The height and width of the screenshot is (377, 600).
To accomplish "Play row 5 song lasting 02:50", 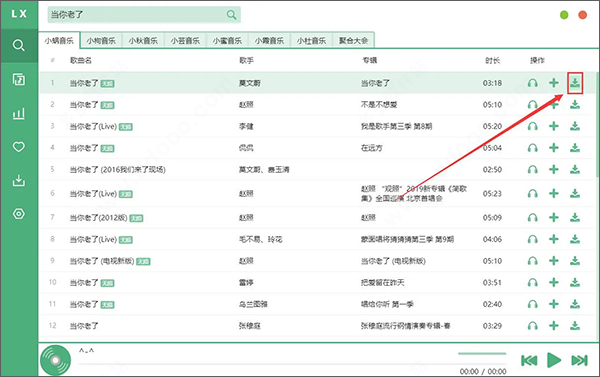I will (532, 169).
